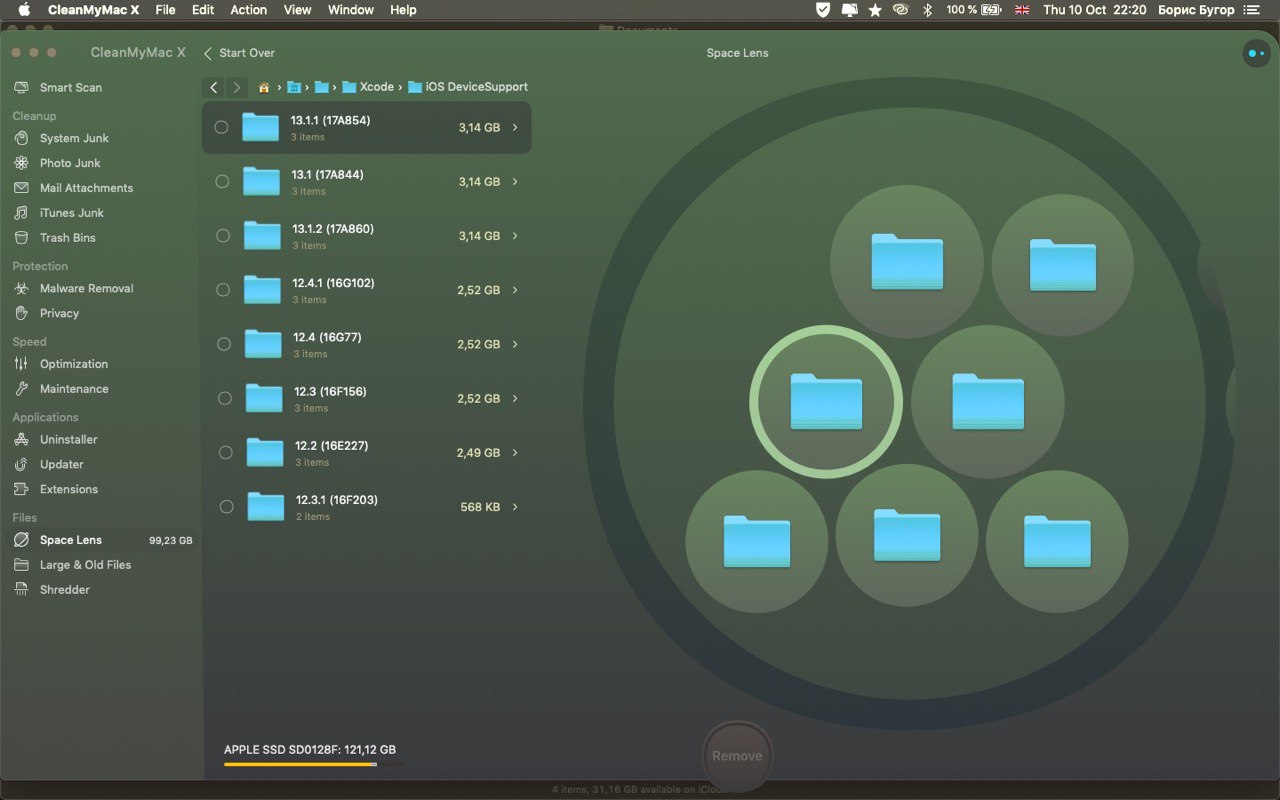Check the 12.3.1 (16F203) folder
The width and height of the screenshot is (1280, 800).
226,507
